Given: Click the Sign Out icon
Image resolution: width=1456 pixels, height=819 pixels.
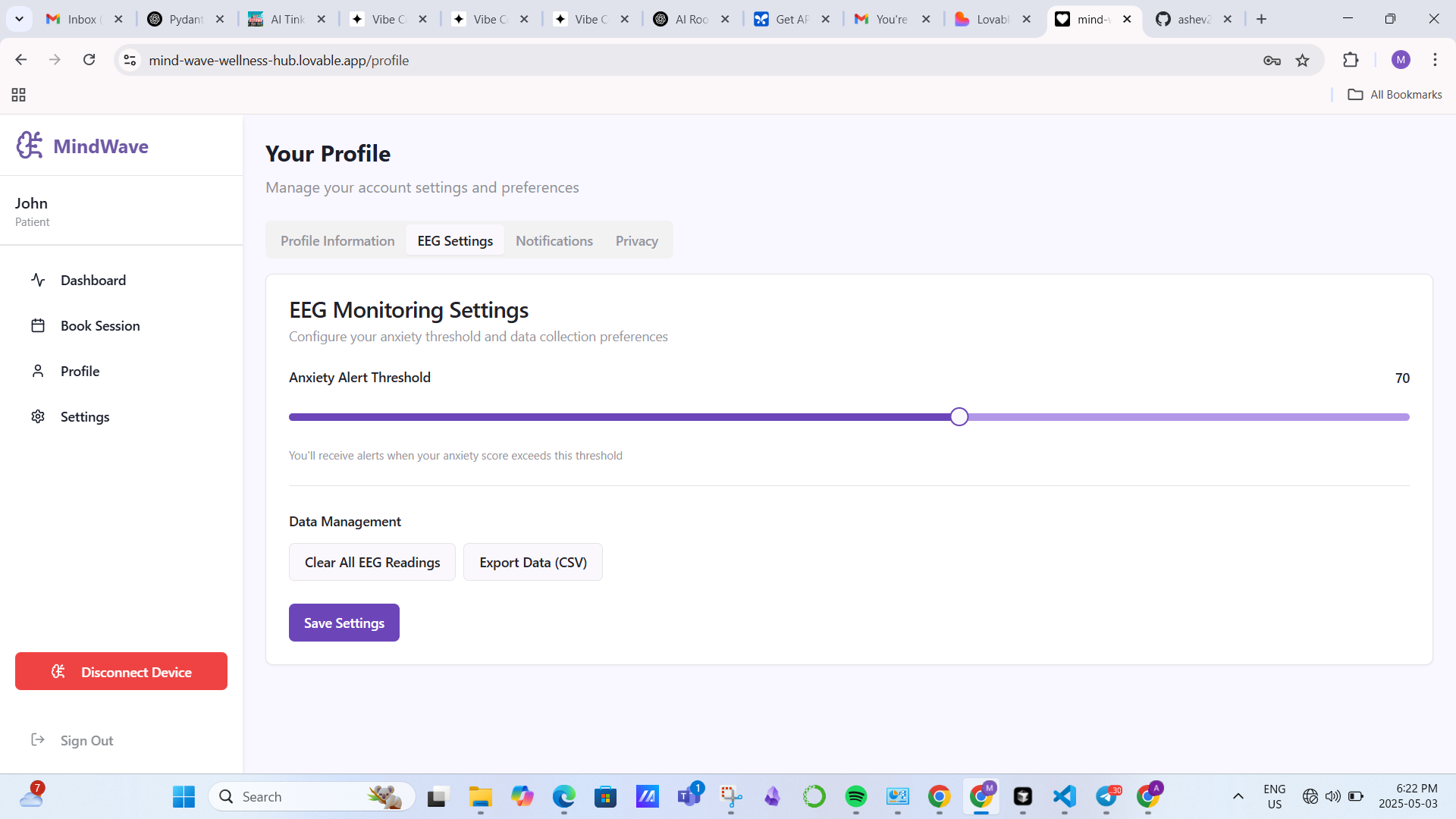Looking at the screenshot, I should [38, 739].
